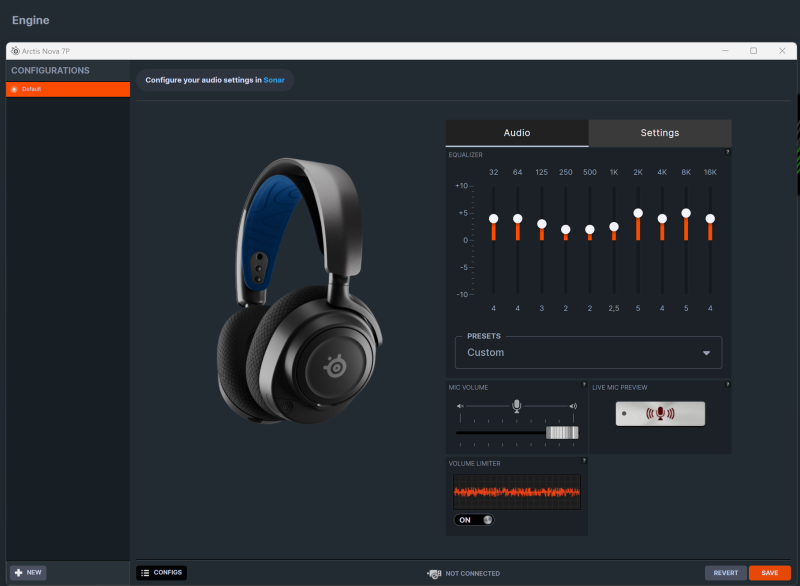This screenshot has height=586, width=800.
Task: Minimize the Arctis Nova 7P window
Action: pyautogui.click(x=725, y=51)
